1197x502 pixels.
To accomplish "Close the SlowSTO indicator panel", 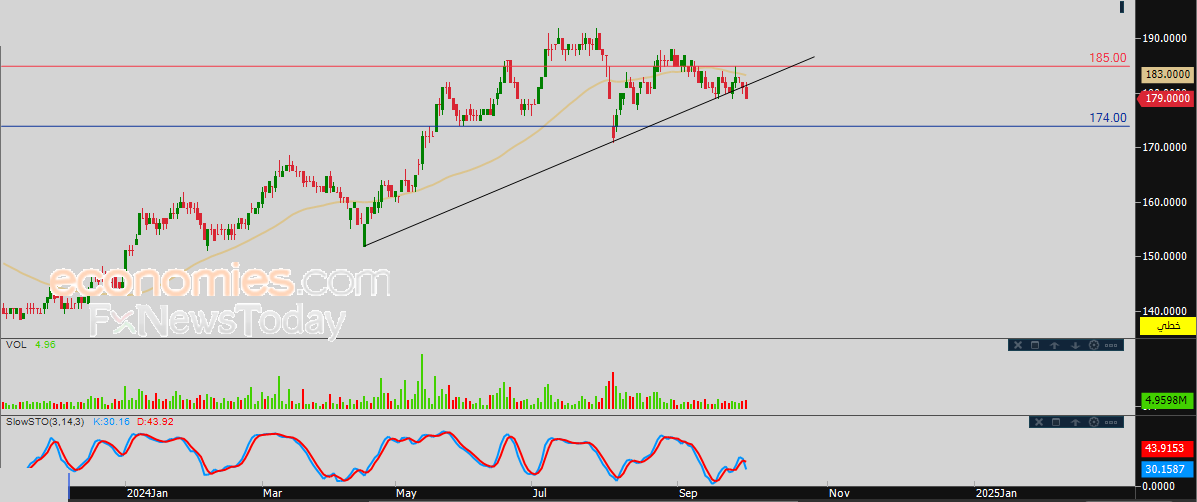I will (1037, 422).
